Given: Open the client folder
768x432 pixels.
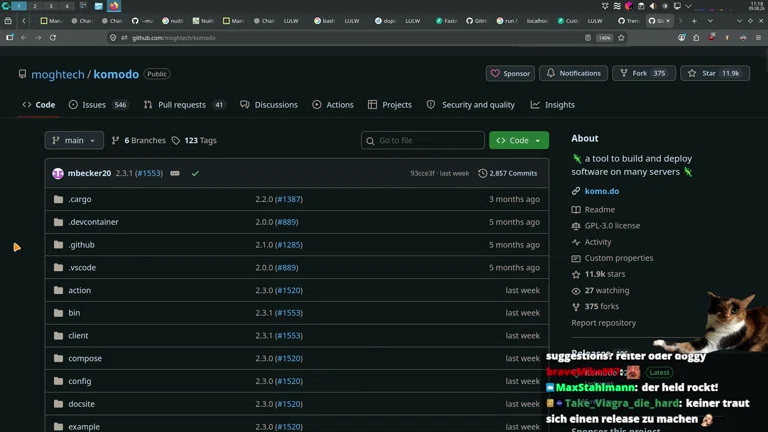Looking at the screenshot, I should 78,336.
